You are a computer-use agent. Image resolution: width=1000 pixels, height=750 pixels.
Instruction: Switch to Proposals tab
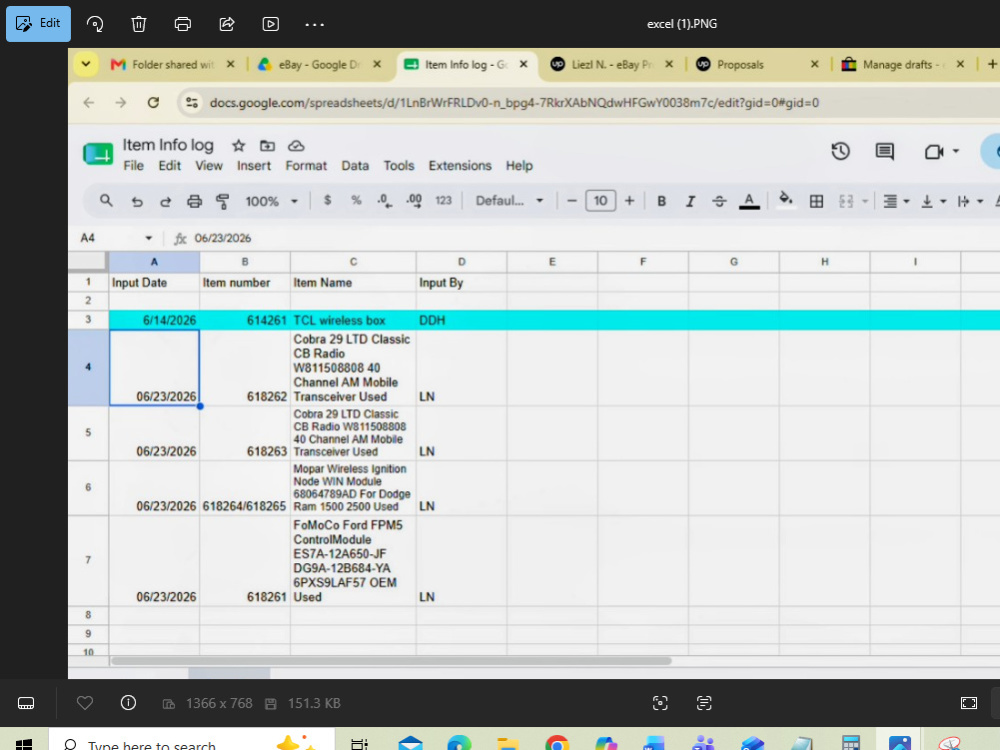pos(757,64)
